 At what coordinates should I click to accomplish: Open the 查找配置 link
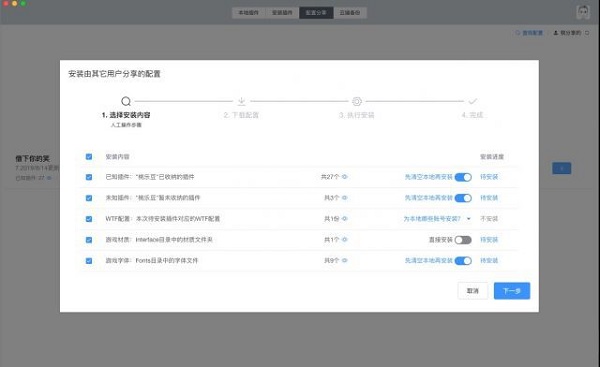[x=532, y=33]
